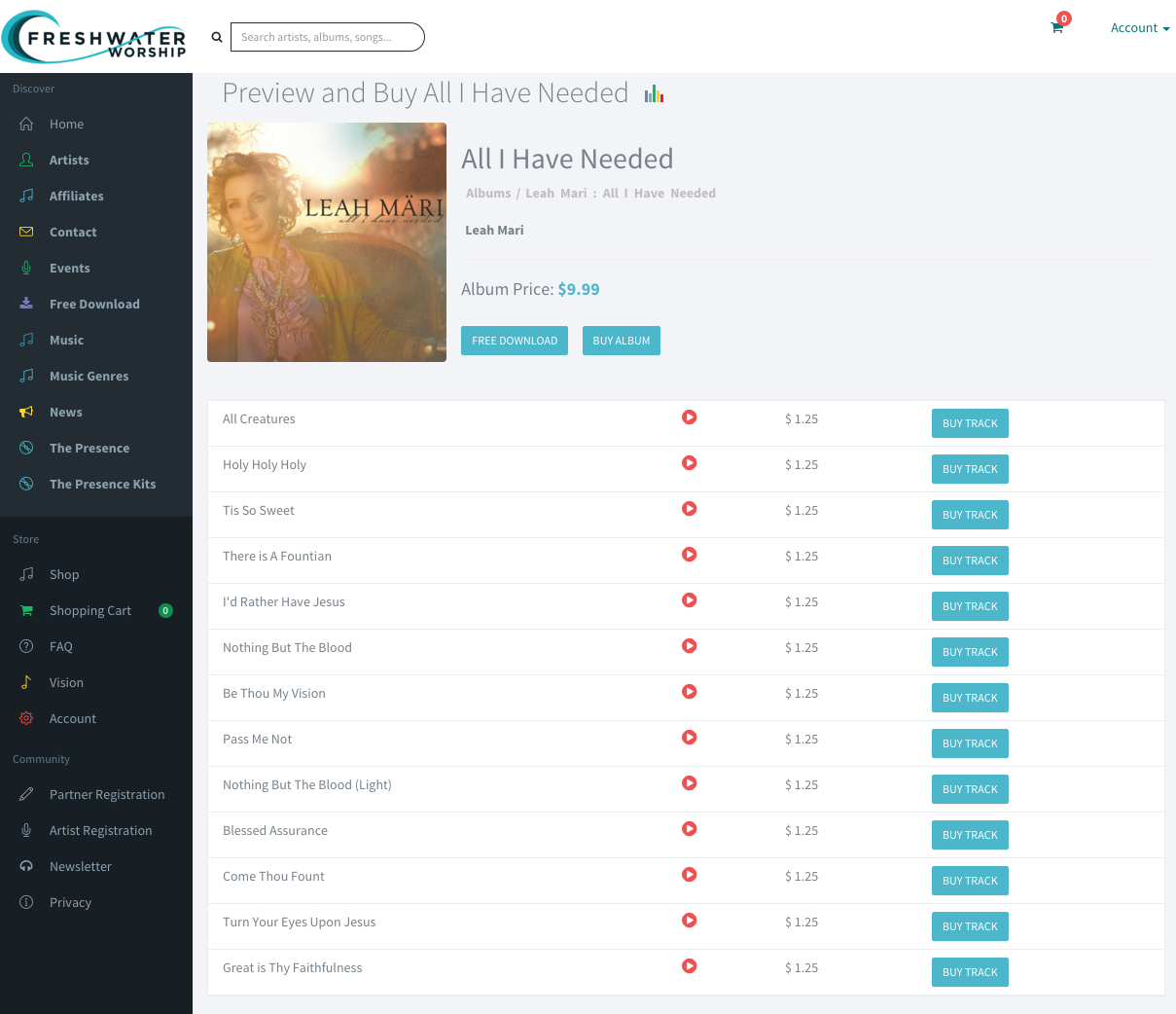
Task: Click the News megaphone icon in sidebar
Action: pos(26,412)
